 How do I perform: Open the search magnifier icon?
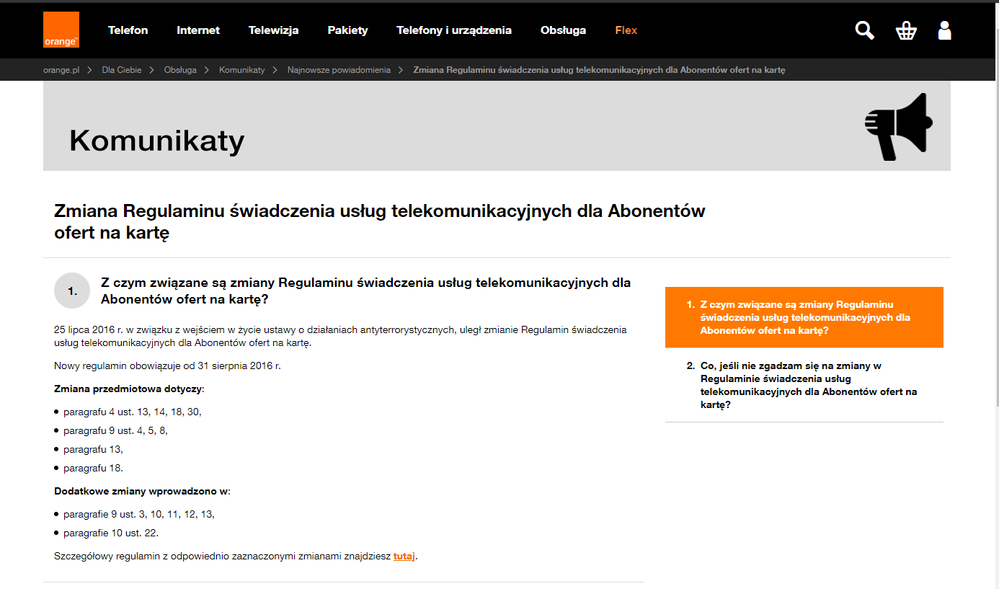coord(864,31)
